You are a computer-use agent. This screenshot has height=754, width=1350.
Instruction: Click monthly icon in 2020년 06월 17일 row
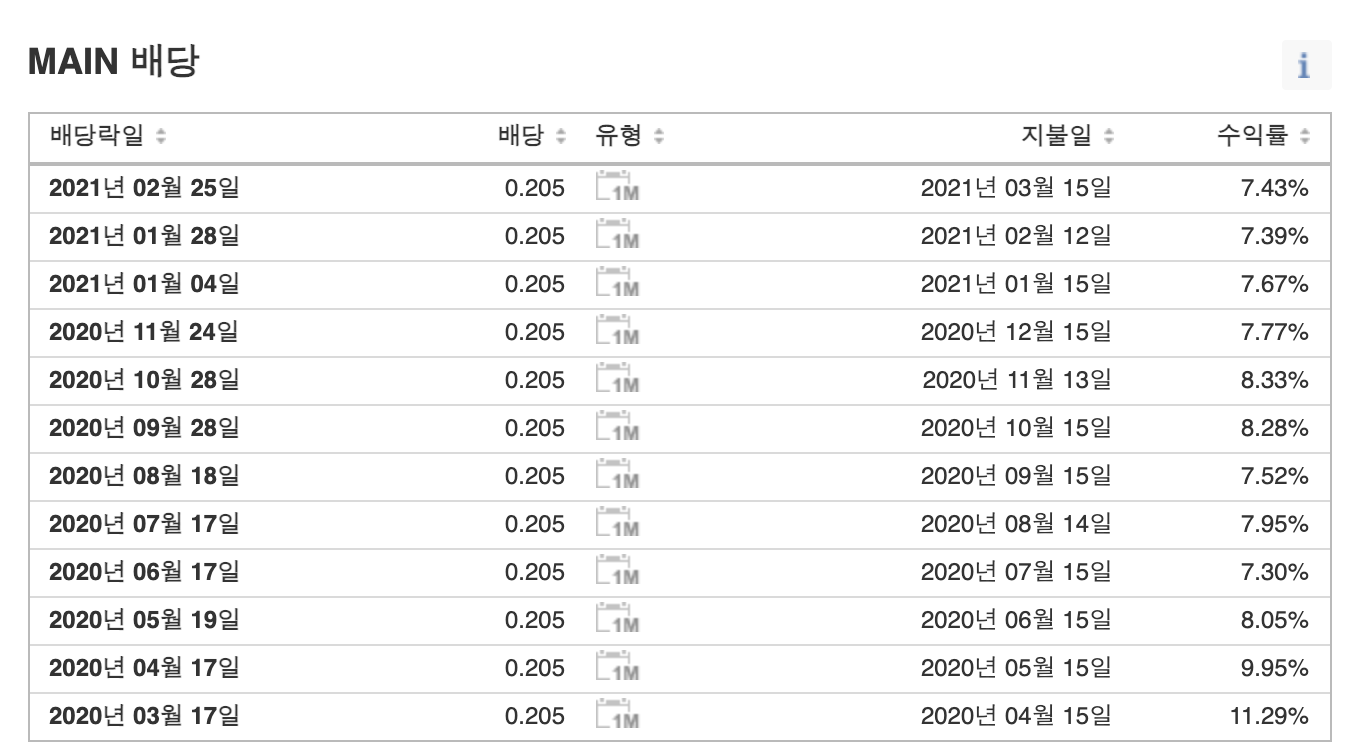pos(617,572)
